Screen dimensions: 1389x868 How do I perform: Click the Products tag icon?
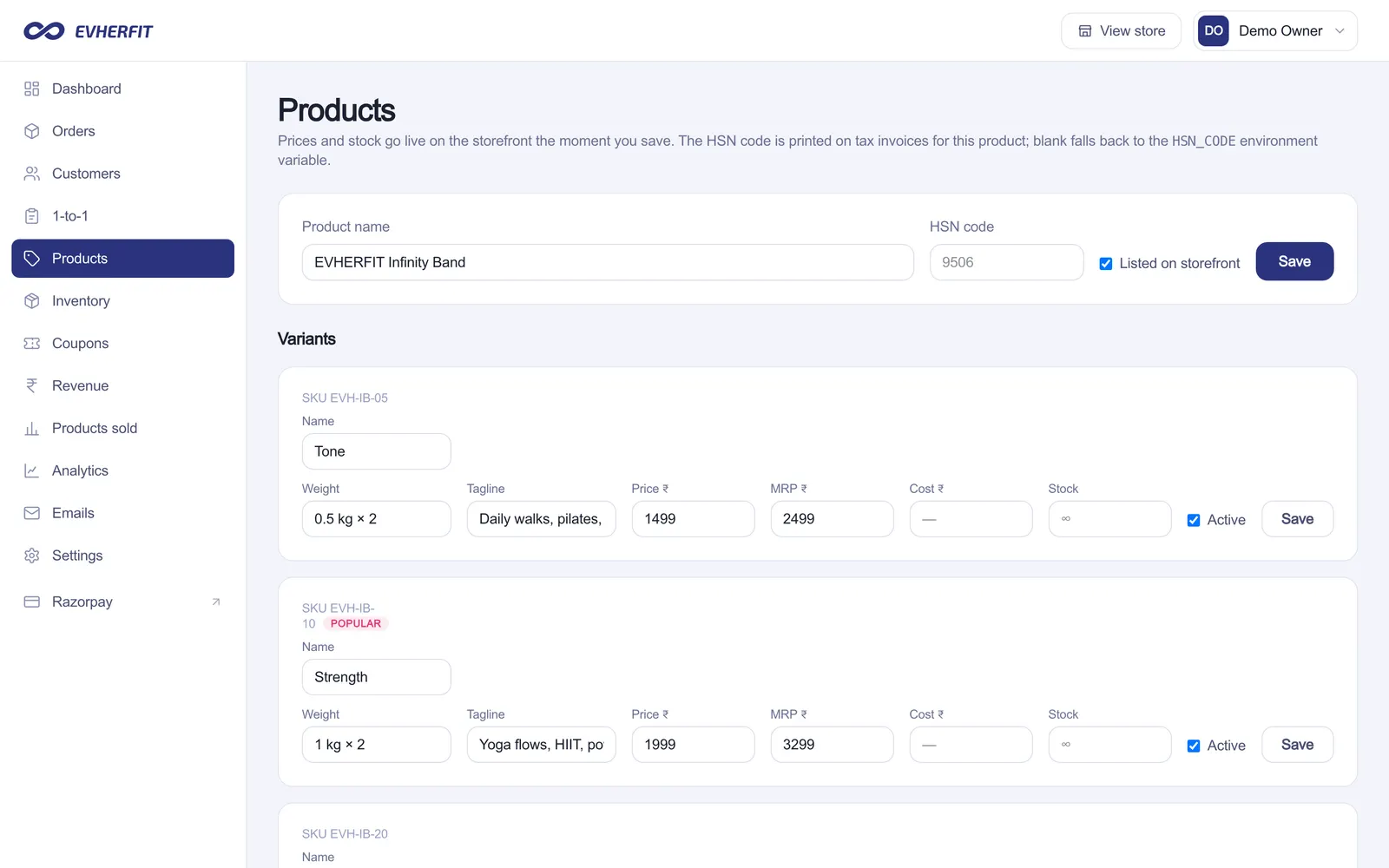32,259
